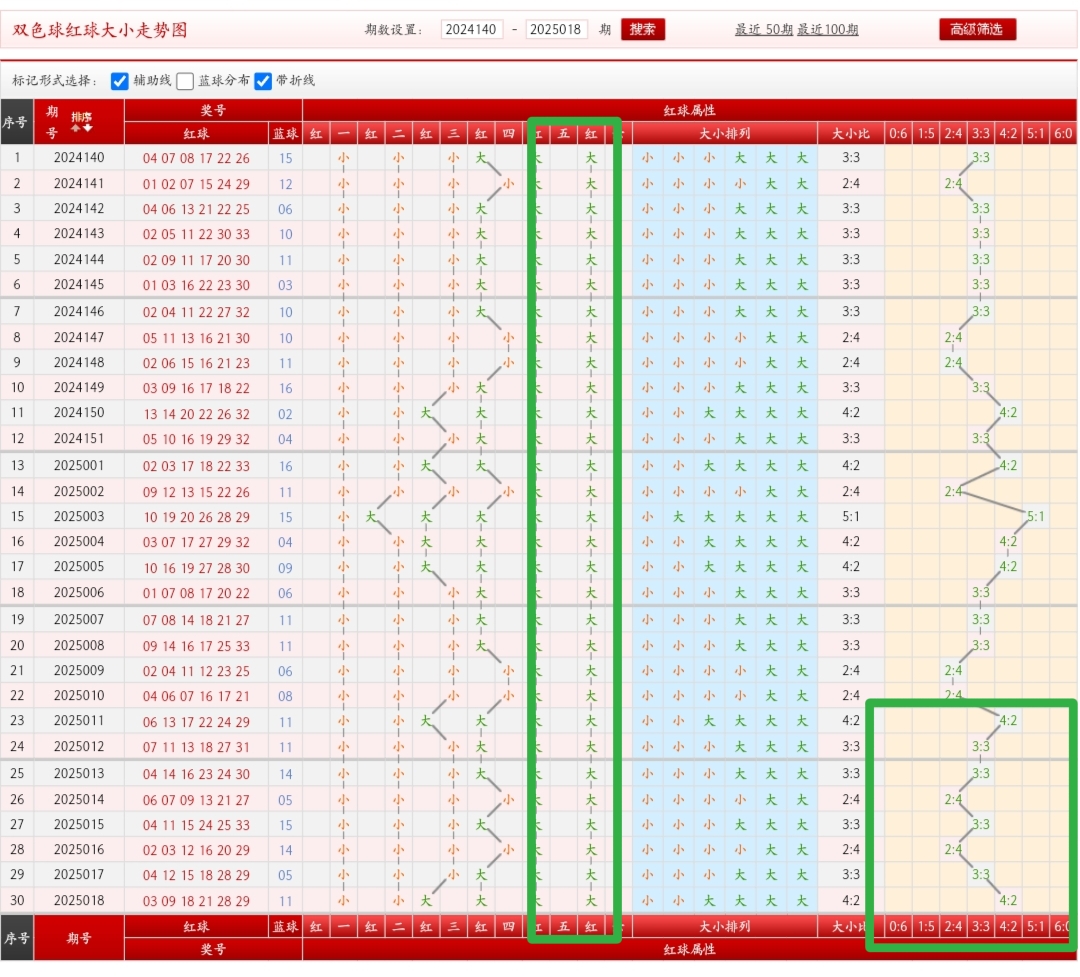Click blue ball 15 for issue 2024140

tap(286, 158)
